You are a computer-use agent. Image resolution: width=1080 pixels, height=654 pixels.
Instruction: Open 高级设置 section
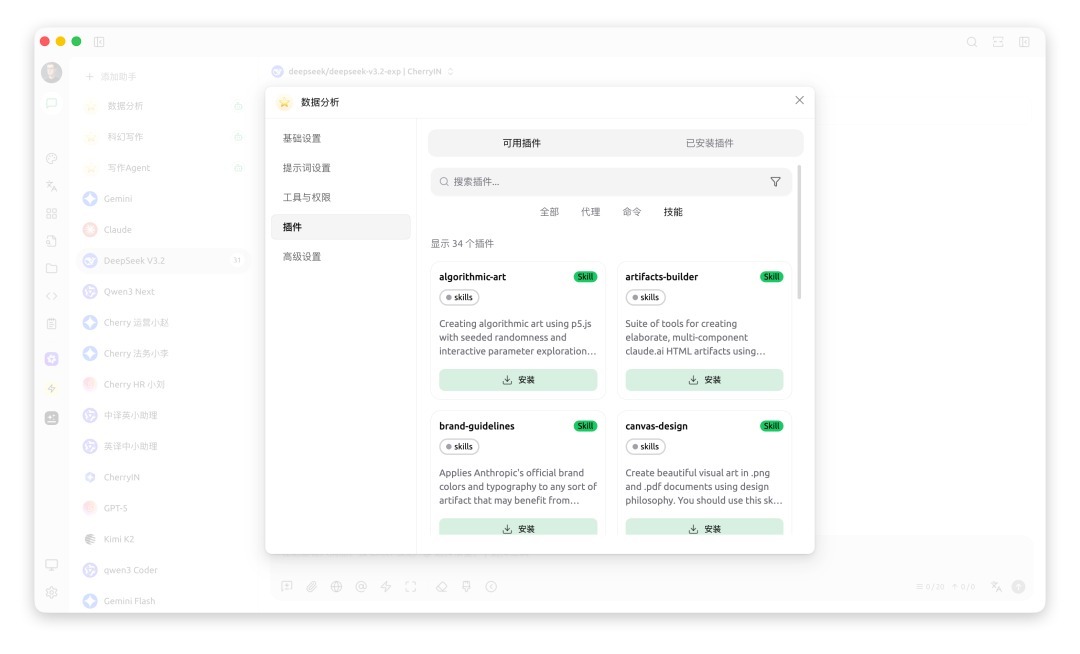click(341, 257)
